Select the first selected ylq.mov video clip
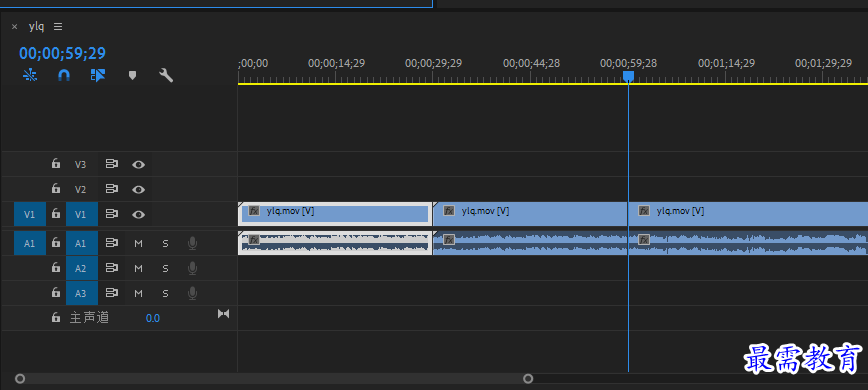Viewport: 868px width, 390px height. [x=335, y=214]
